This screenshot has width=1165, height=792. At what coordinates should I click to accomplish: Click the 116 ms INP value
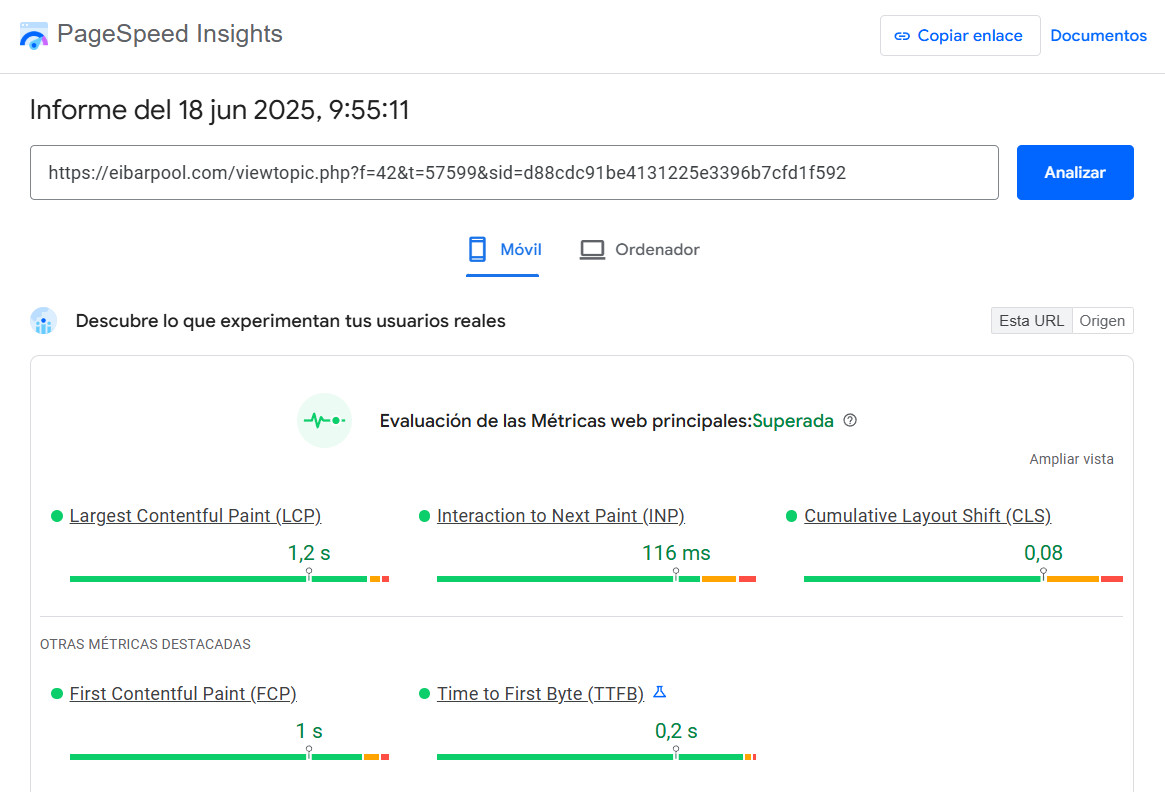[x=676, y=553]
